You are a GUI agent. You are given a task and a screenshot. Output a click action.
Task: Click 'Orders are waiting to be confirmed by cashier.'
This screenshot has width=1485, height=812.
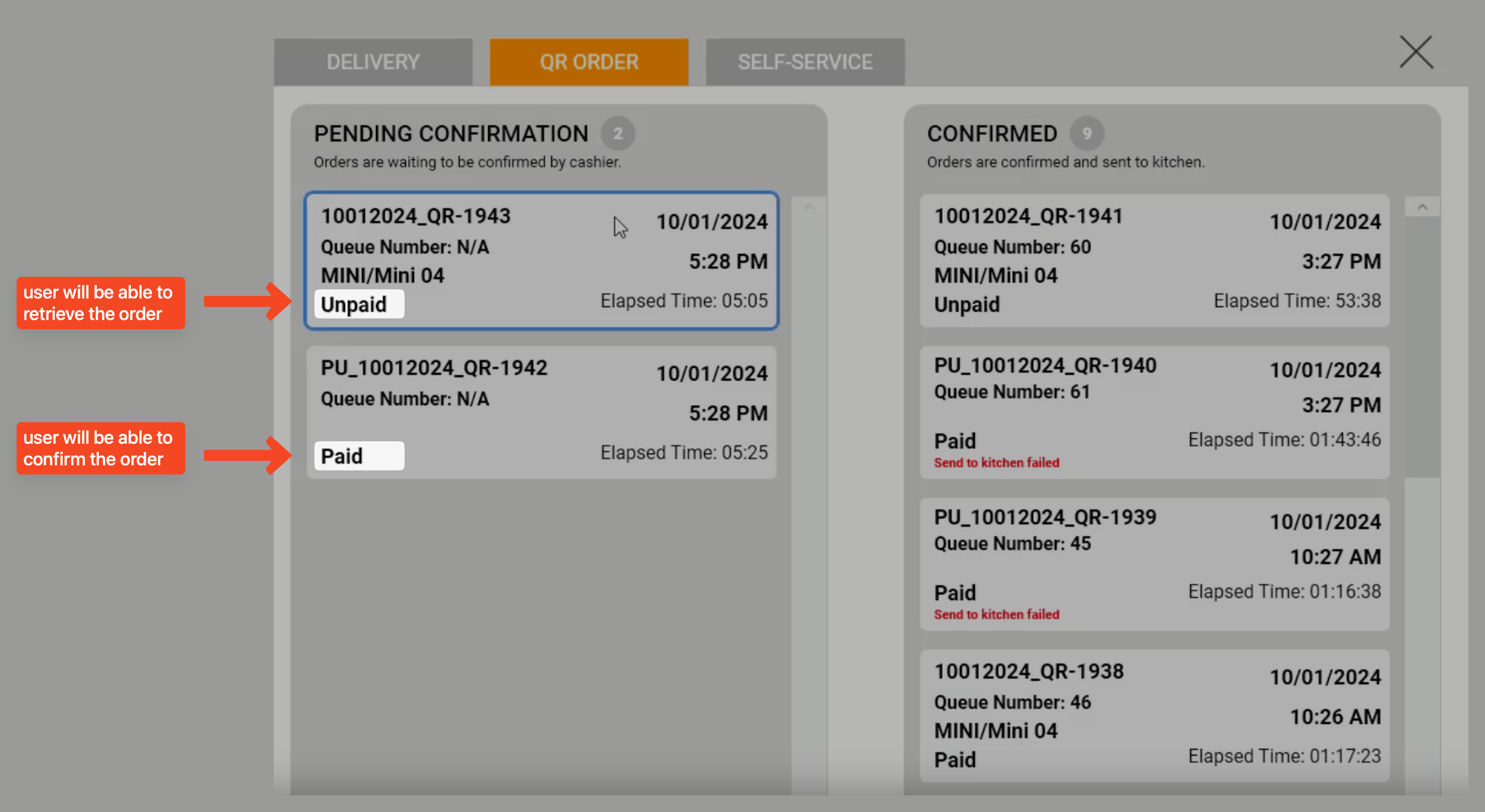point(467,162)
